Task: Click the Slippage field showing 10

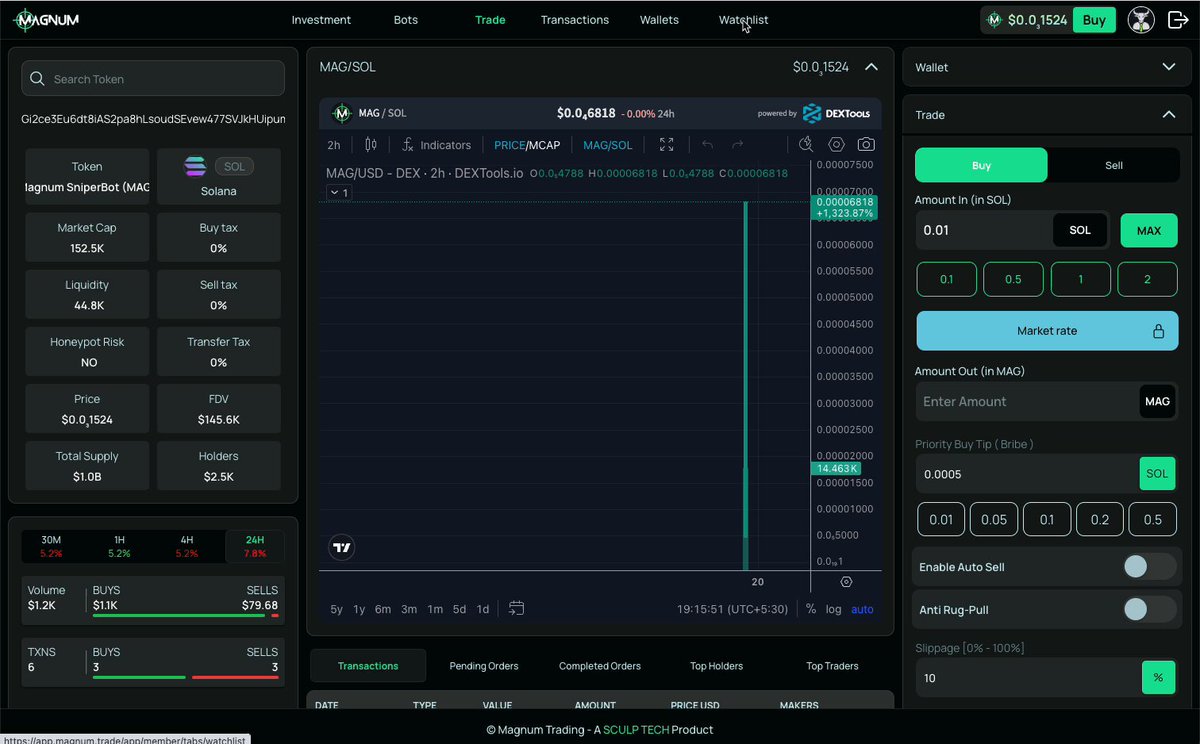Action: (x=1029, y=678)
